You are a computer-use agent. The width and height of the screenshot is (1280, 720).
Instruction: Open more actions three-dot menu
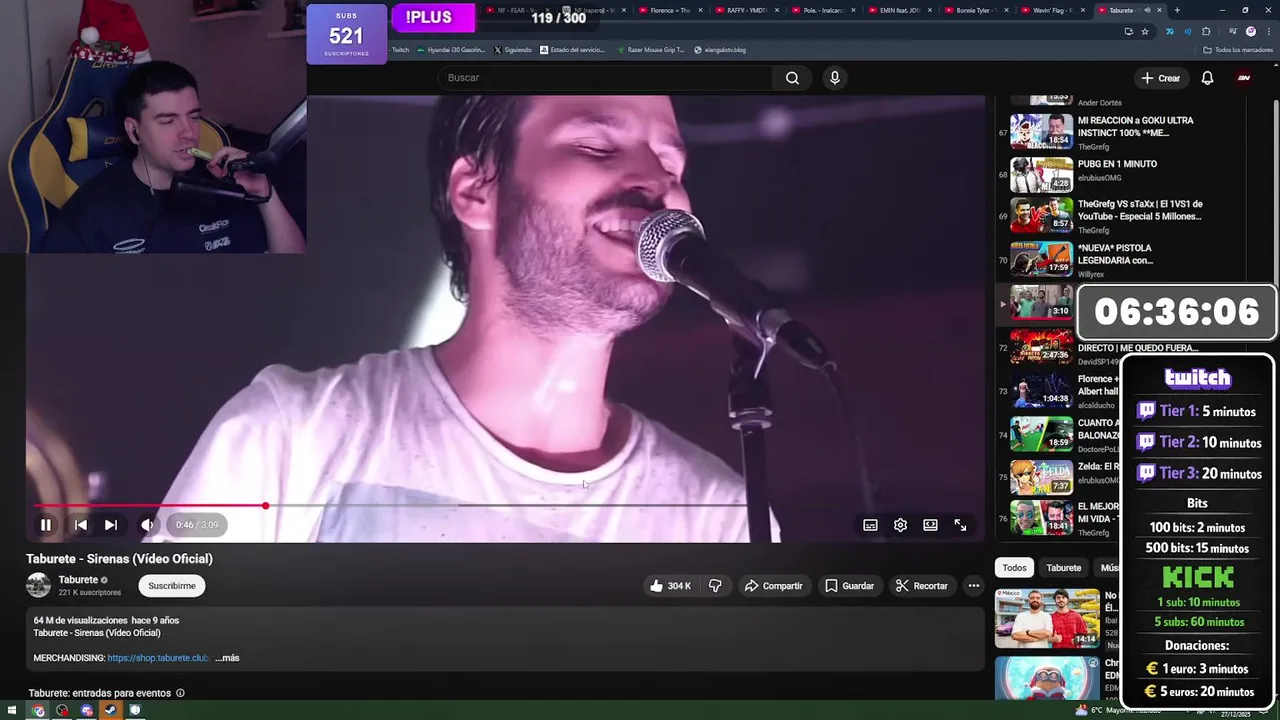tap(973, 586)
